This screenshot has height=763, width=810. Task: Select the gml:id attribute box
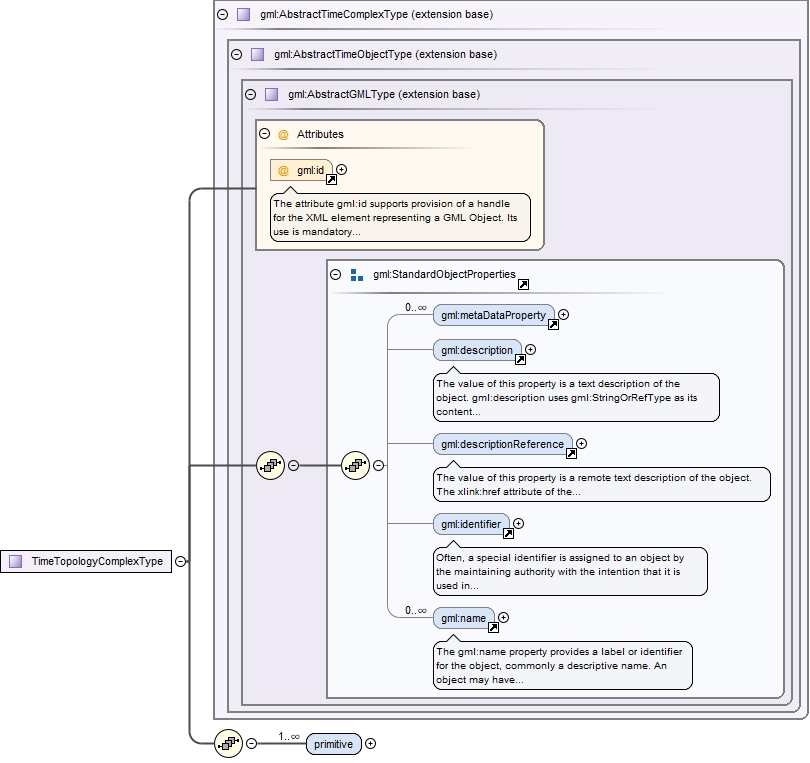[x=301, y=170]
